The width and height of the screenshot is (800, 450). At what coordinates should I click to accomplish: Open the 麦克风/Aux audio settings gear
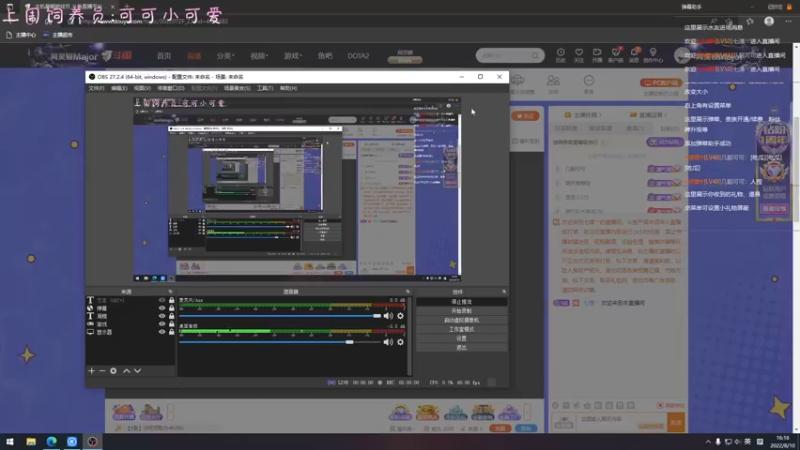[x=401, y=316]
